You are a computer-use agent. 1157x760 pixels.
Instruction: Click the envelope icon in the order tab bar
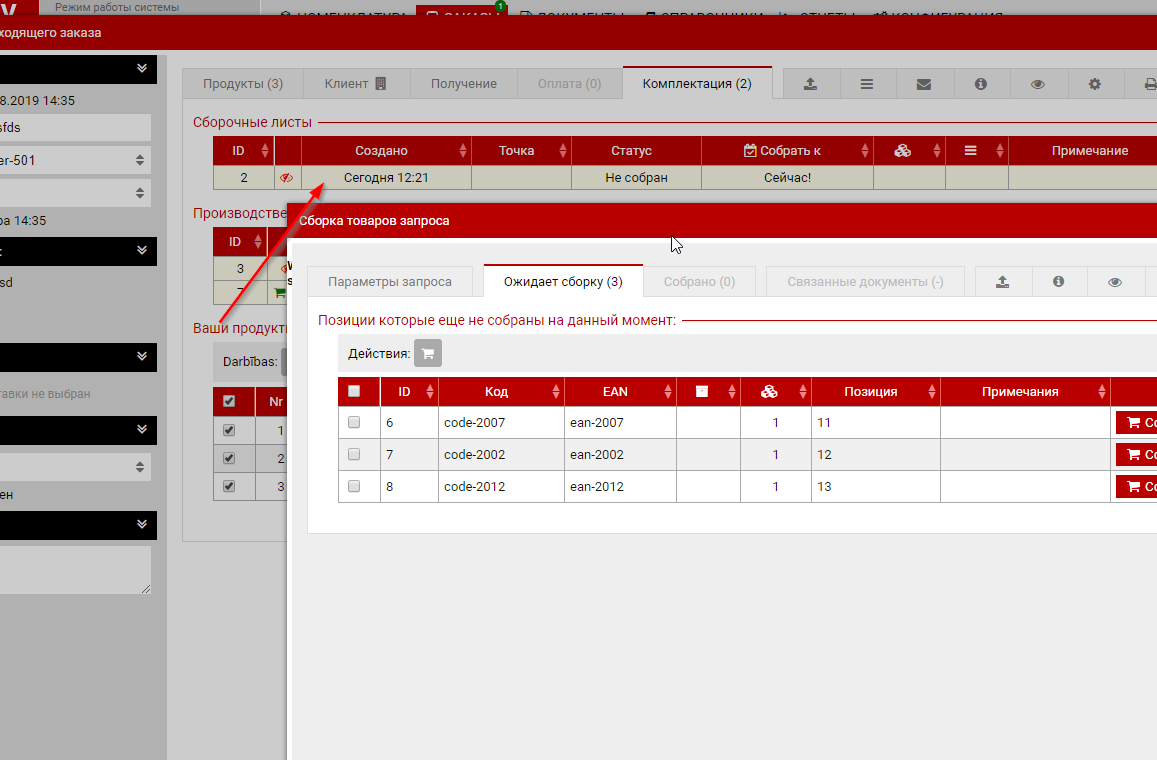coord(924,84)
